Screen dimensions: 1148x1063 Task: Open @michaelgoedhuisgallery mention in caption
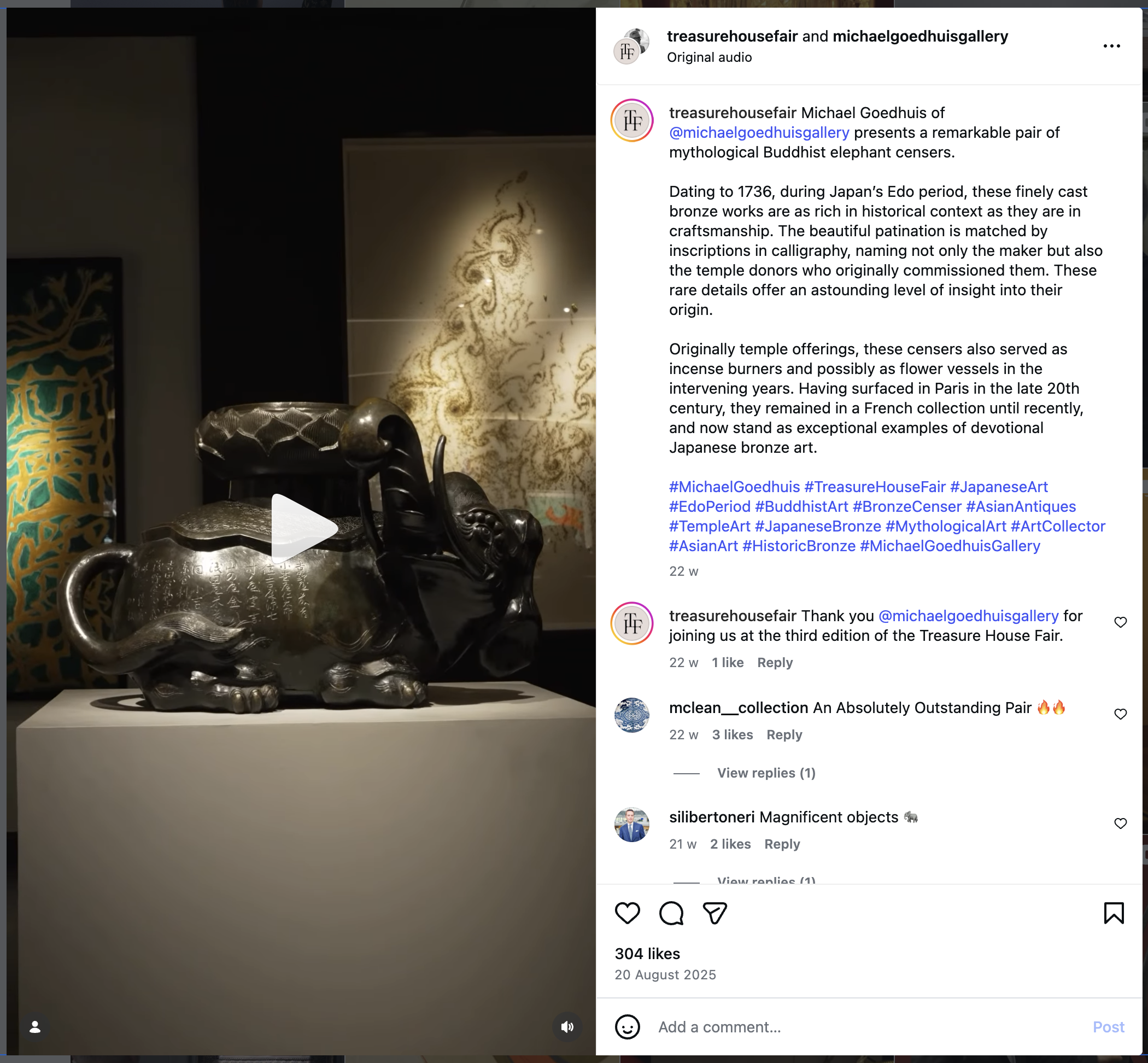pyautogui.click(x=759, y=133)
